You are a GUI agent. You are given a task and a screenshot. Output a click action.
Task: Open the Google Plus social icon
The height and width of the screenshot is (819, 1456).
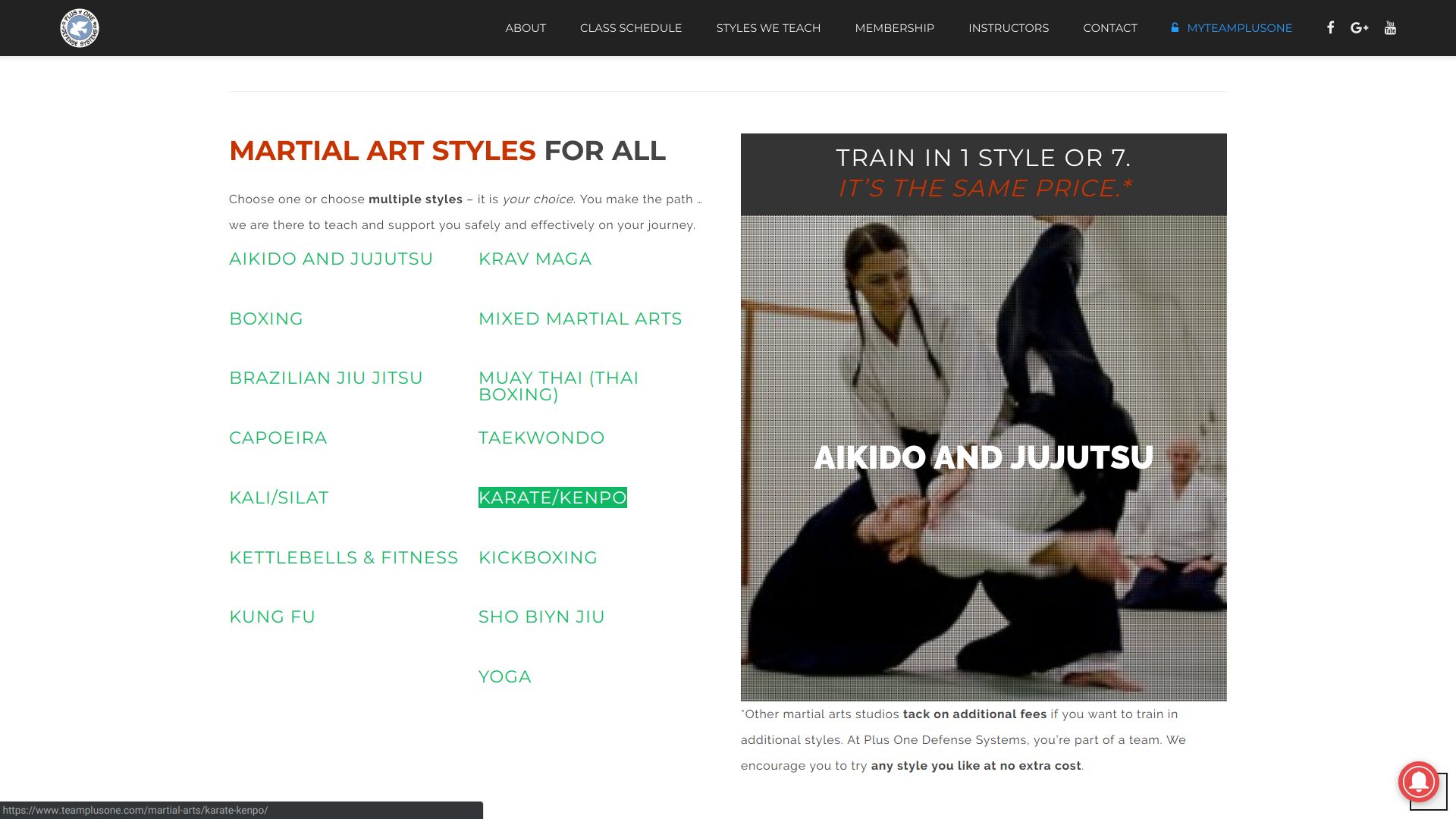1359,28
